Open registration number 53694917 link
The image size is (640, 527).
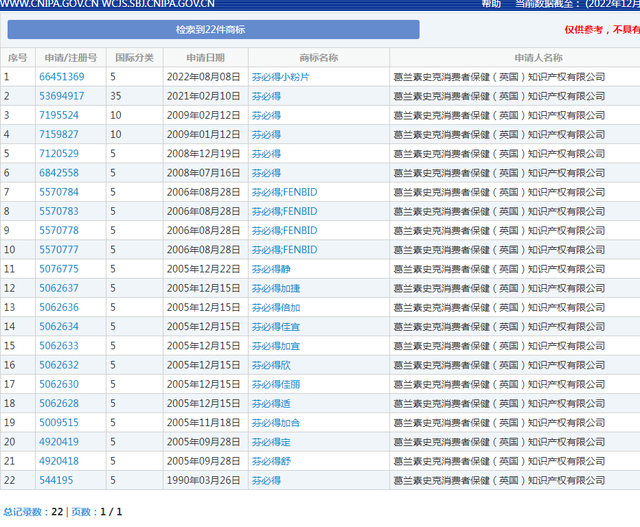coord(62,96)
